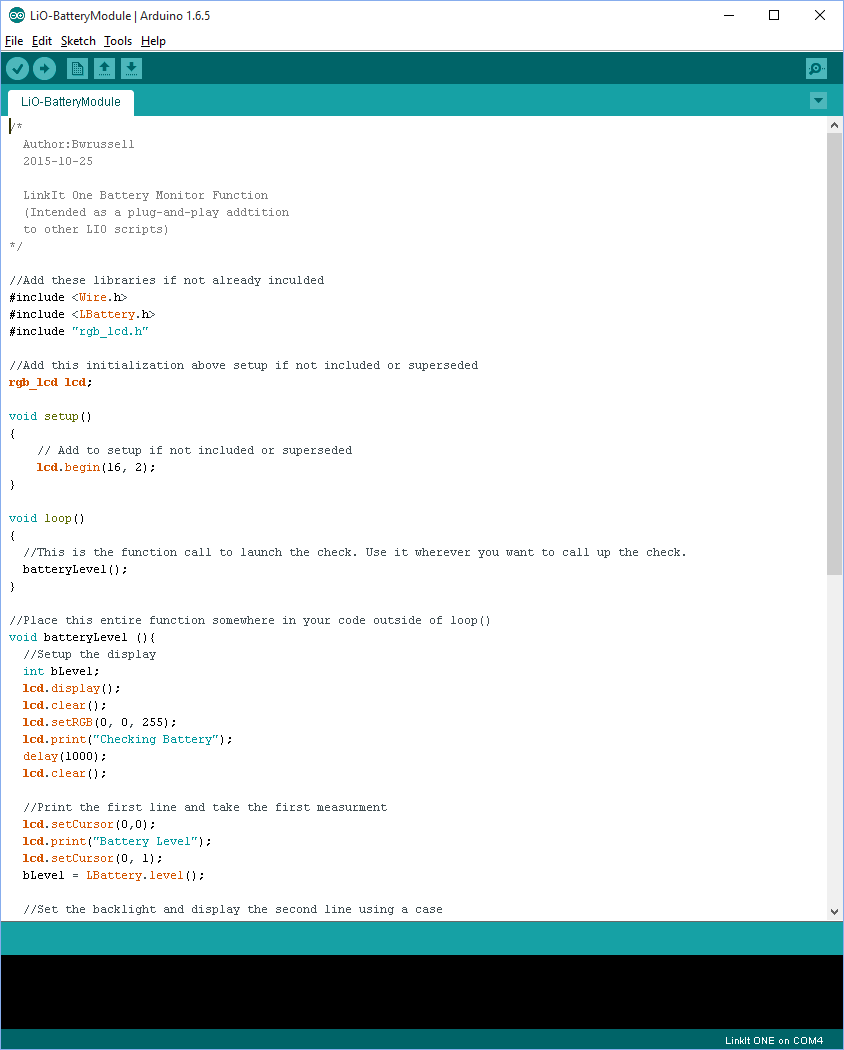Image resolution: width=844 pixels, height=1050 pixels.
Task: Open a sketch using the up-arrow icon
Action: pos(104,68)
